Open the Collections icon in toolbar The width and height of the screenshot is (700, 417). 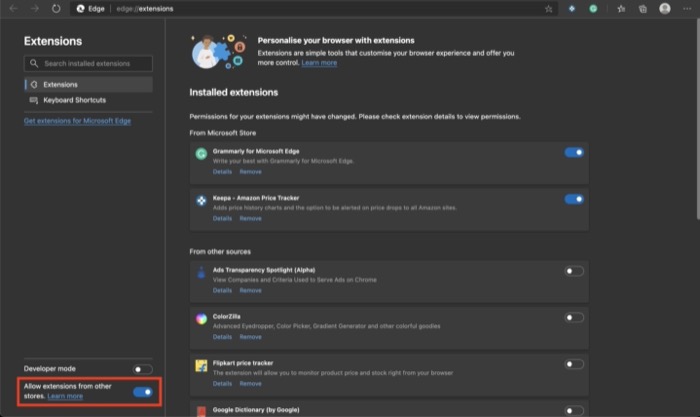pyautogui.click(x=642, y=8)
